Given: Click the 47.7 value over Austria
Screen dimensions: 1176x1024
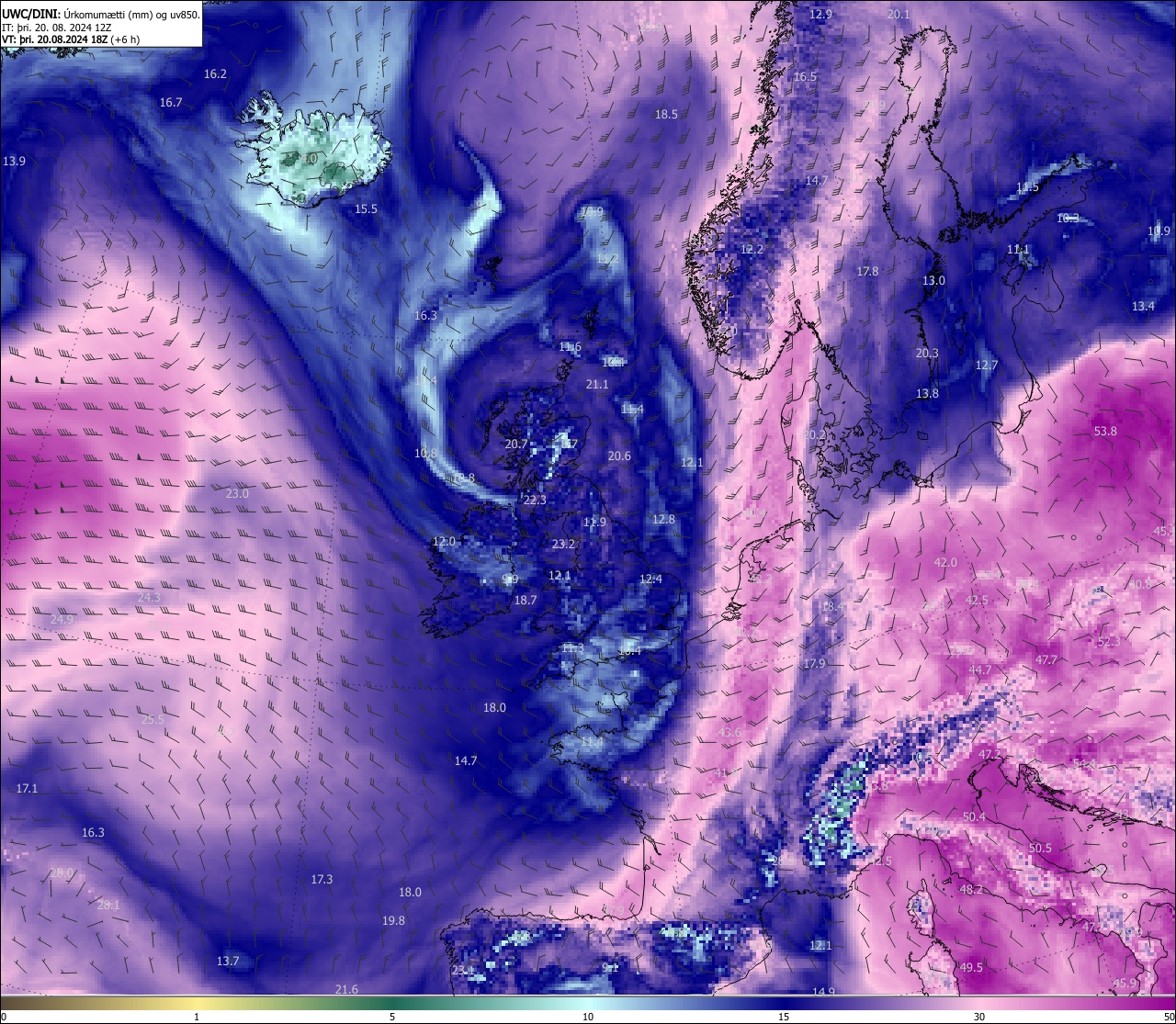Looking at the screenshot, I should point(1046,659).
